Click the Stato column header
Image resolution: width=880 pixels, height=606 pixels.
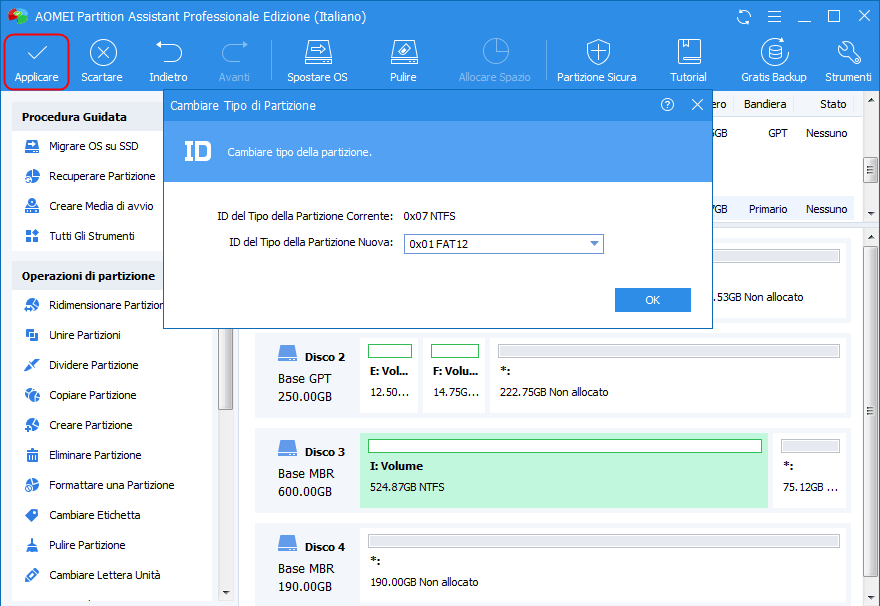pyautogui.click(x=833, y=104)
